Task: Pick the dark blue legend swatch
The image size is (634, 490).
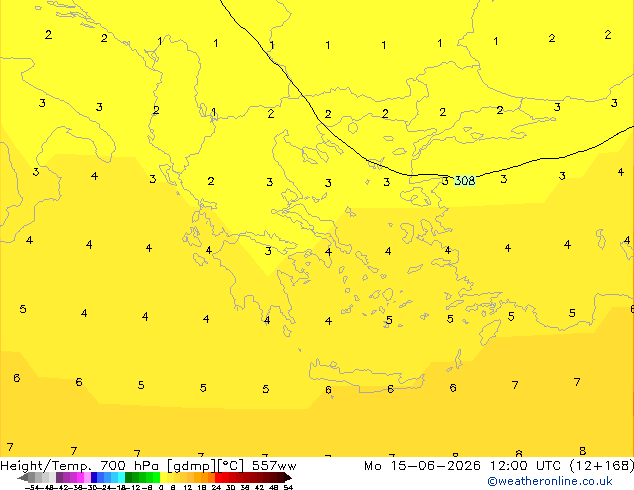Action: (94, 477)
